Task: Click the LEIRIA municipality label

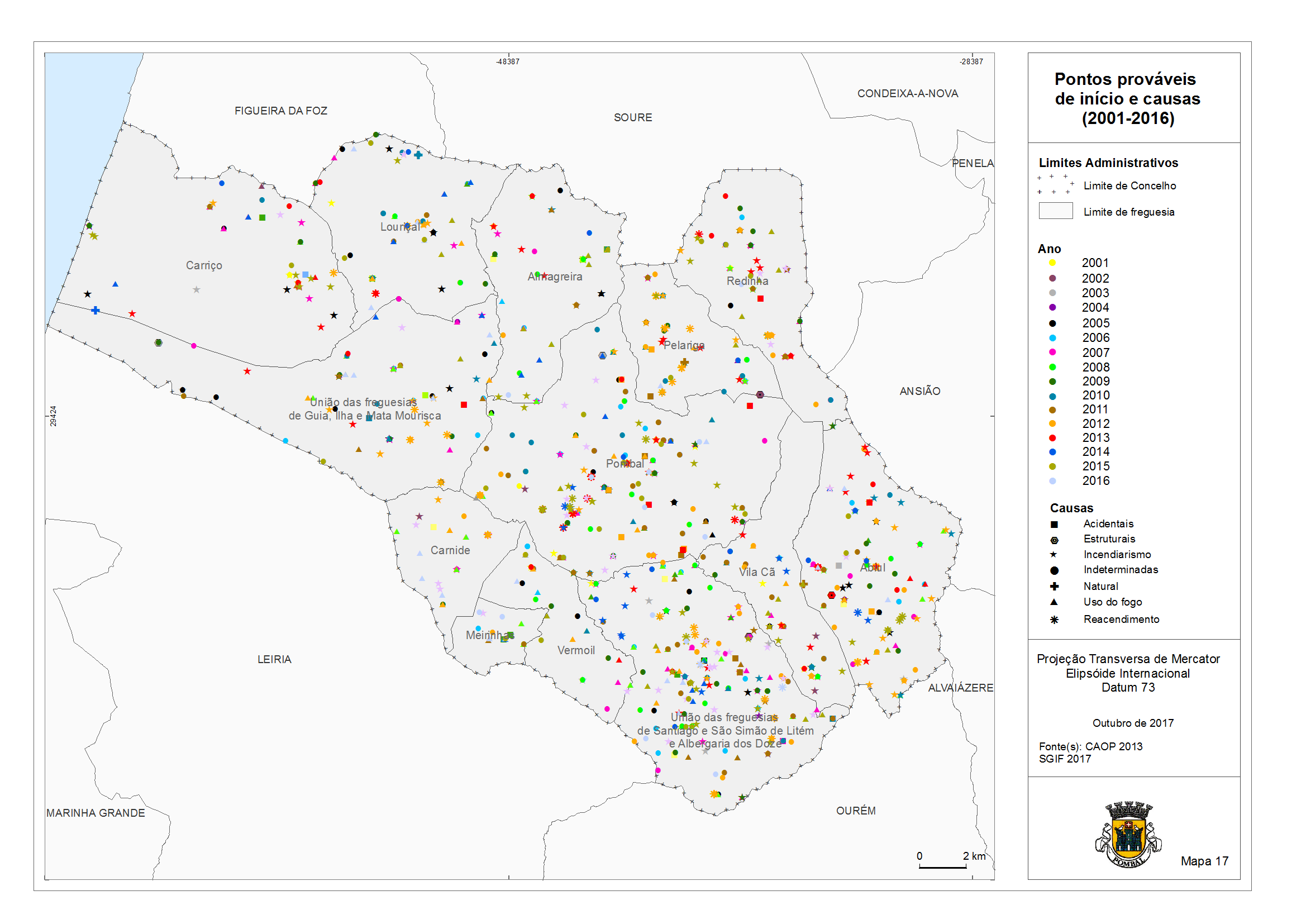Action: (274, 659)
